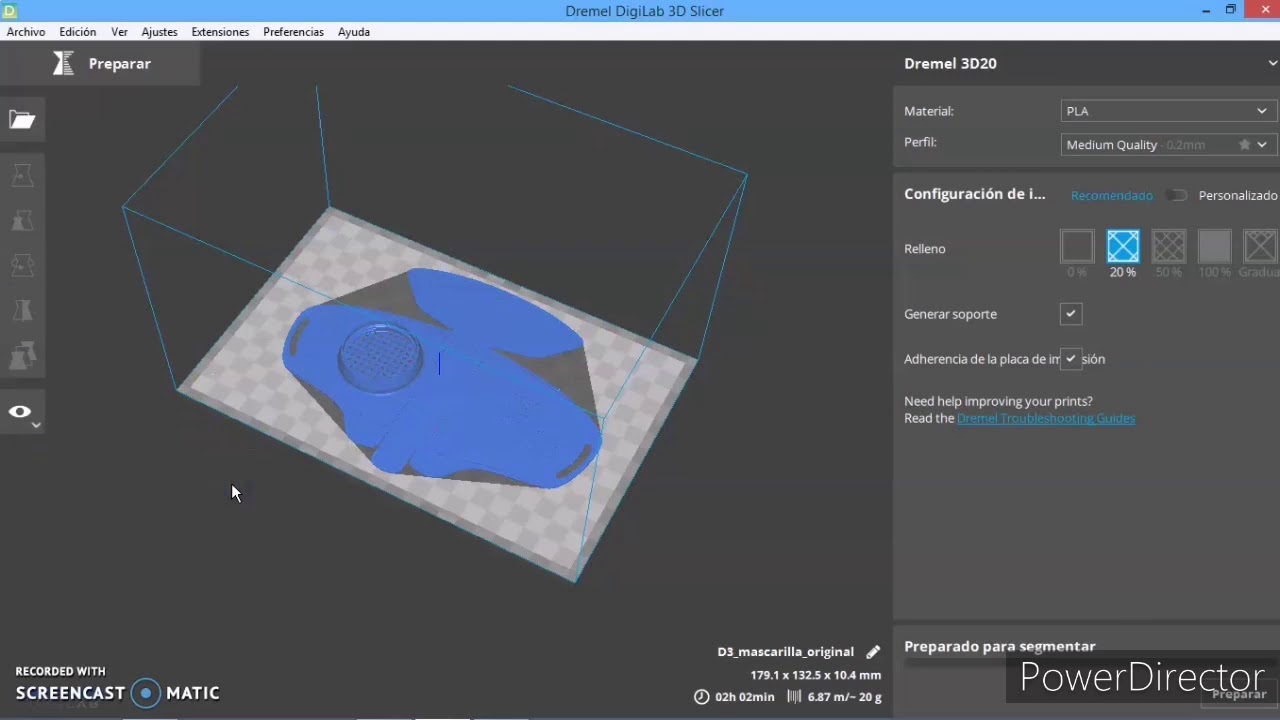Screen dimensions: 1280x720
Task: Click the 6.87 m/~ 20 g filament estimate
Action: (844, 697)
